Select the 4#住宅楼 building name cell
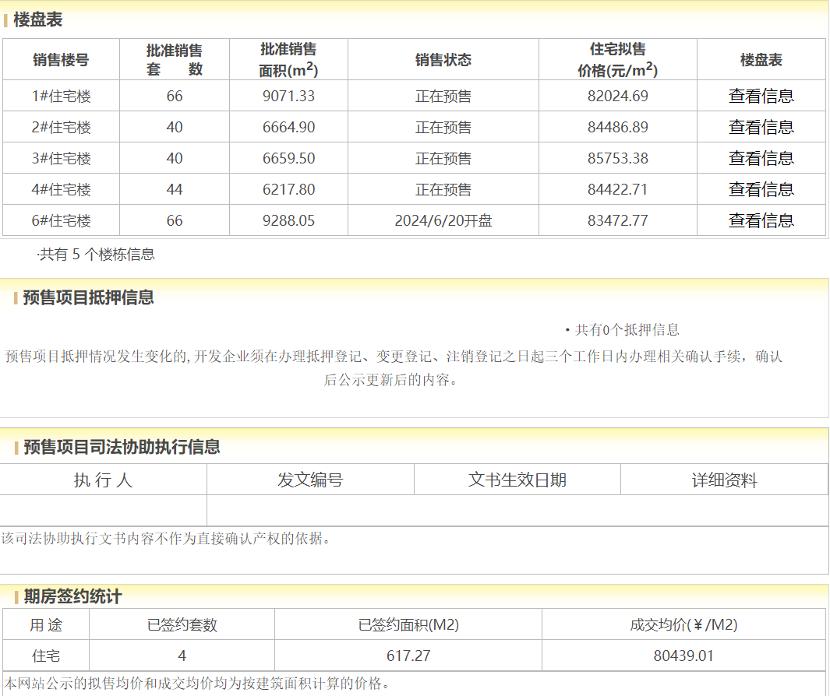 61,189
